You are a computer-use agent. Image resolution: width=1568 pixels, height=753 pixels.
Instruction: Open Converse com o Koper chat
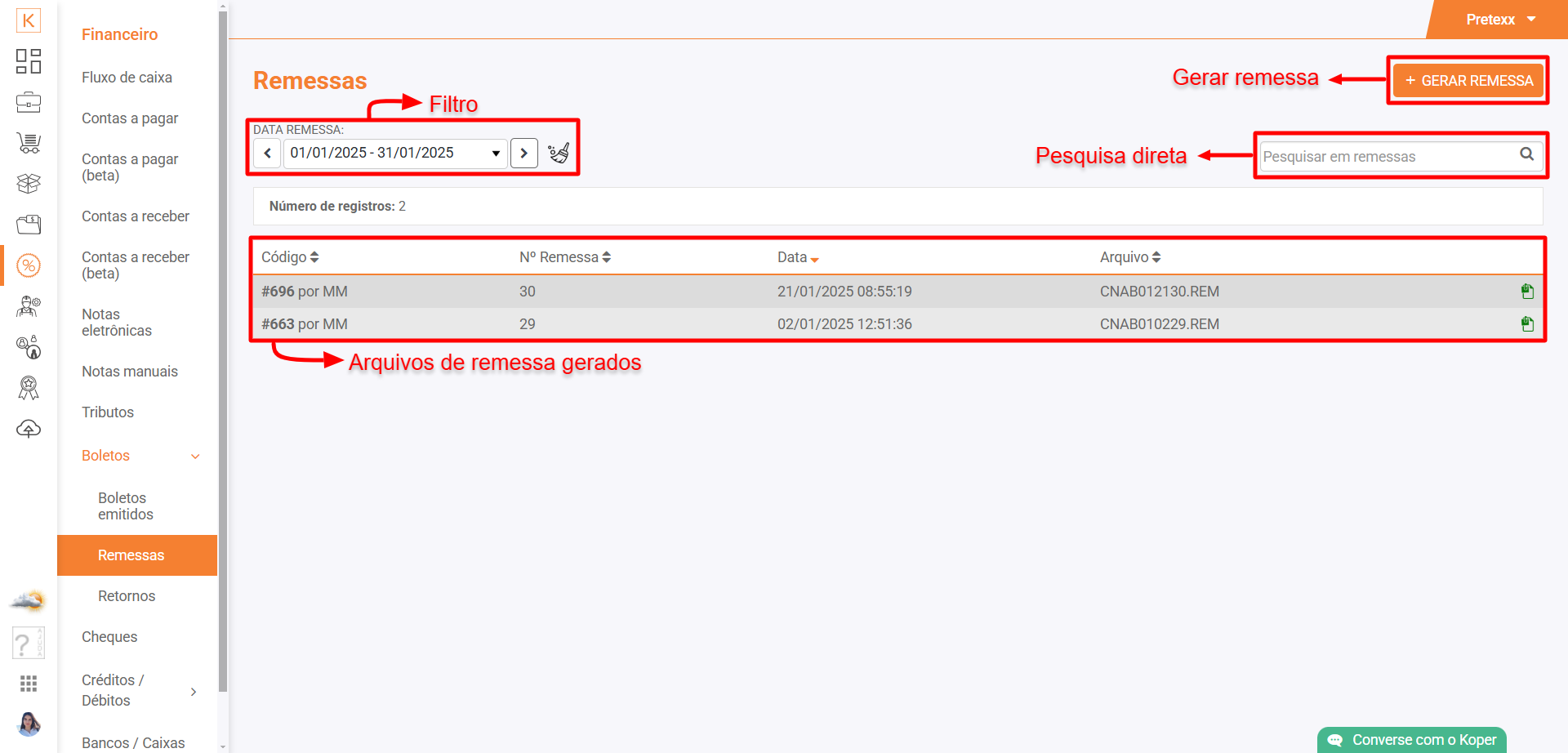(x=1412, y=740)
